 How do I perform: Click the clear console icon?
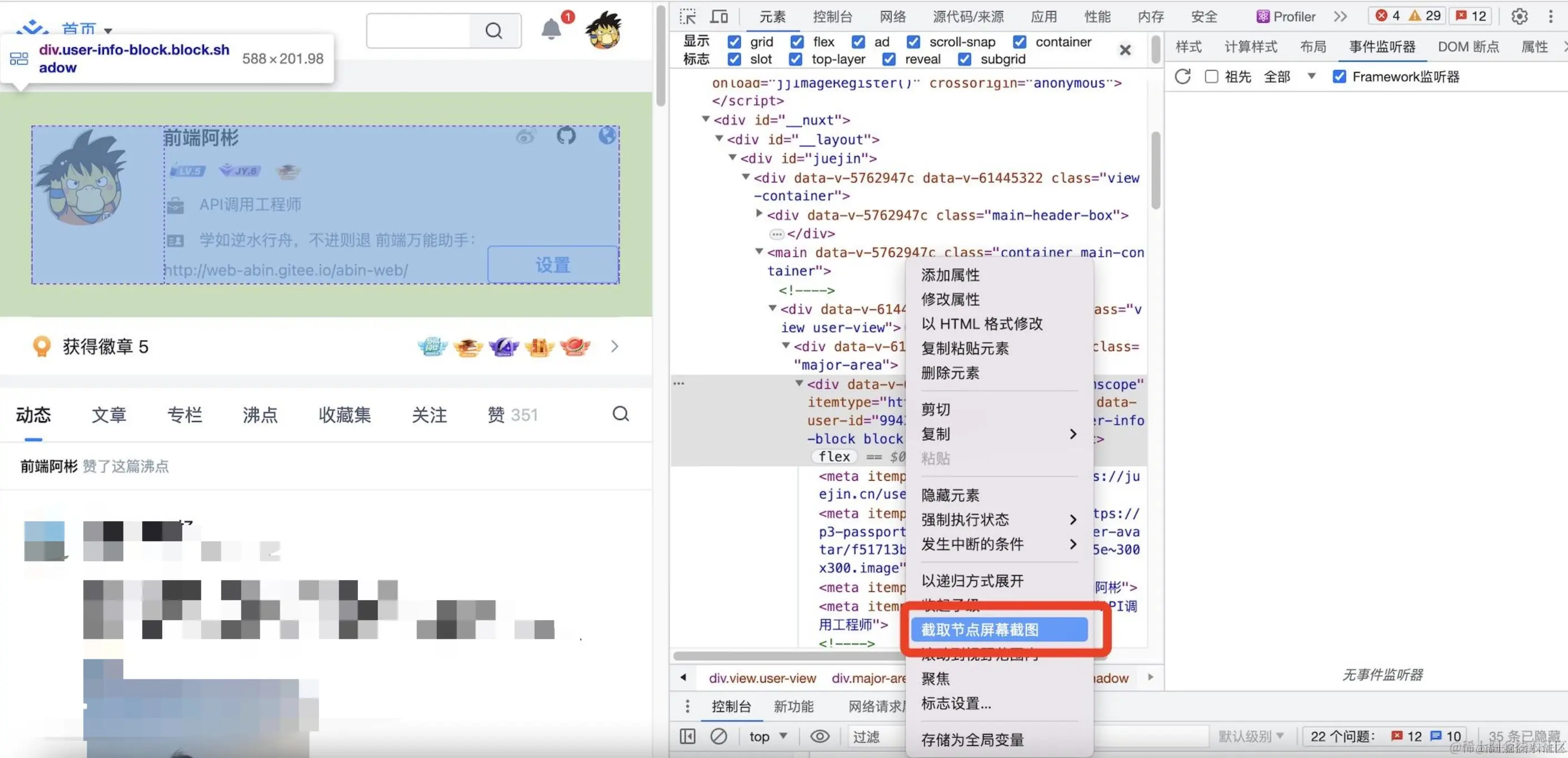click(718, 736)
